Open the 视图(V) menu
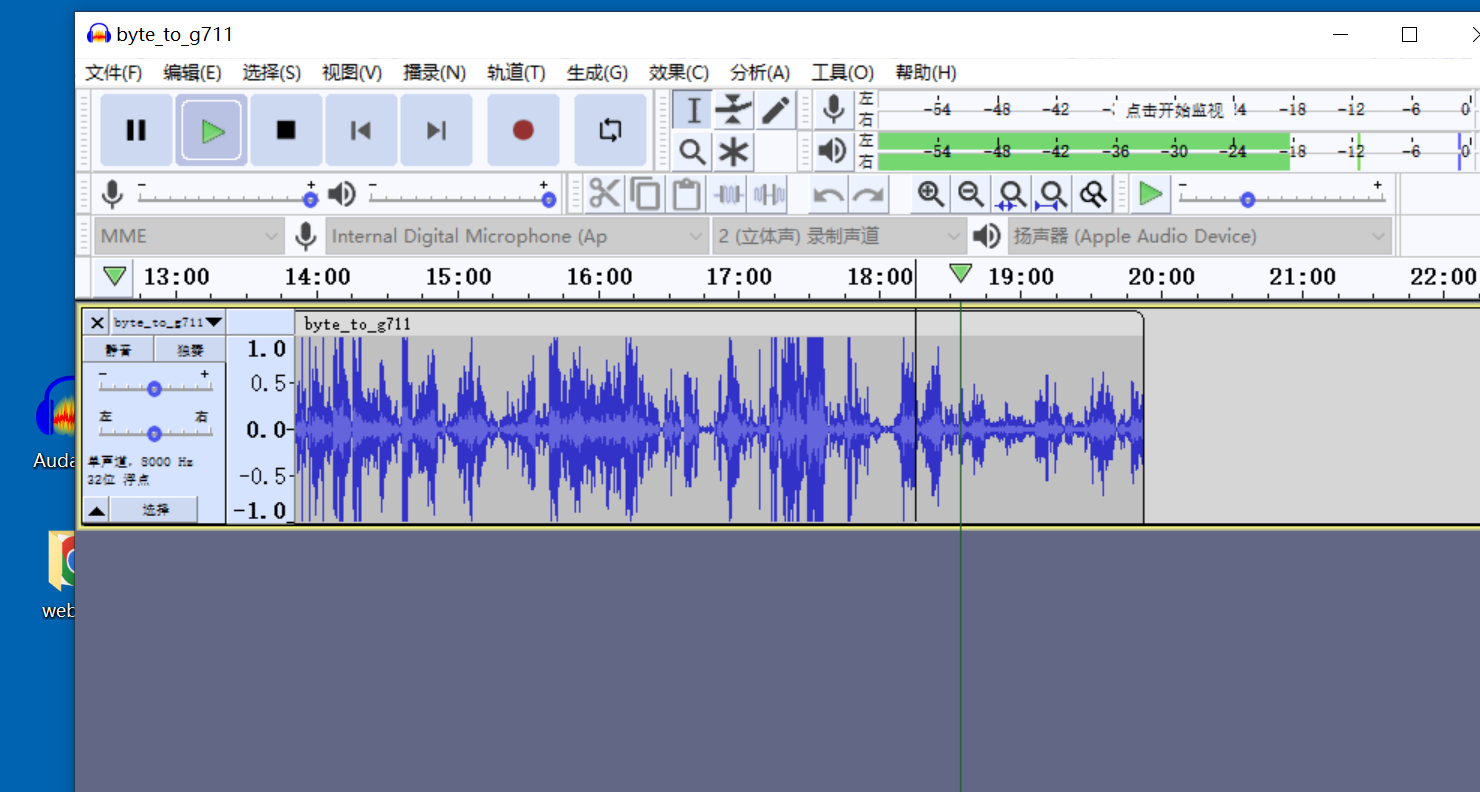 tap(352, 72)
